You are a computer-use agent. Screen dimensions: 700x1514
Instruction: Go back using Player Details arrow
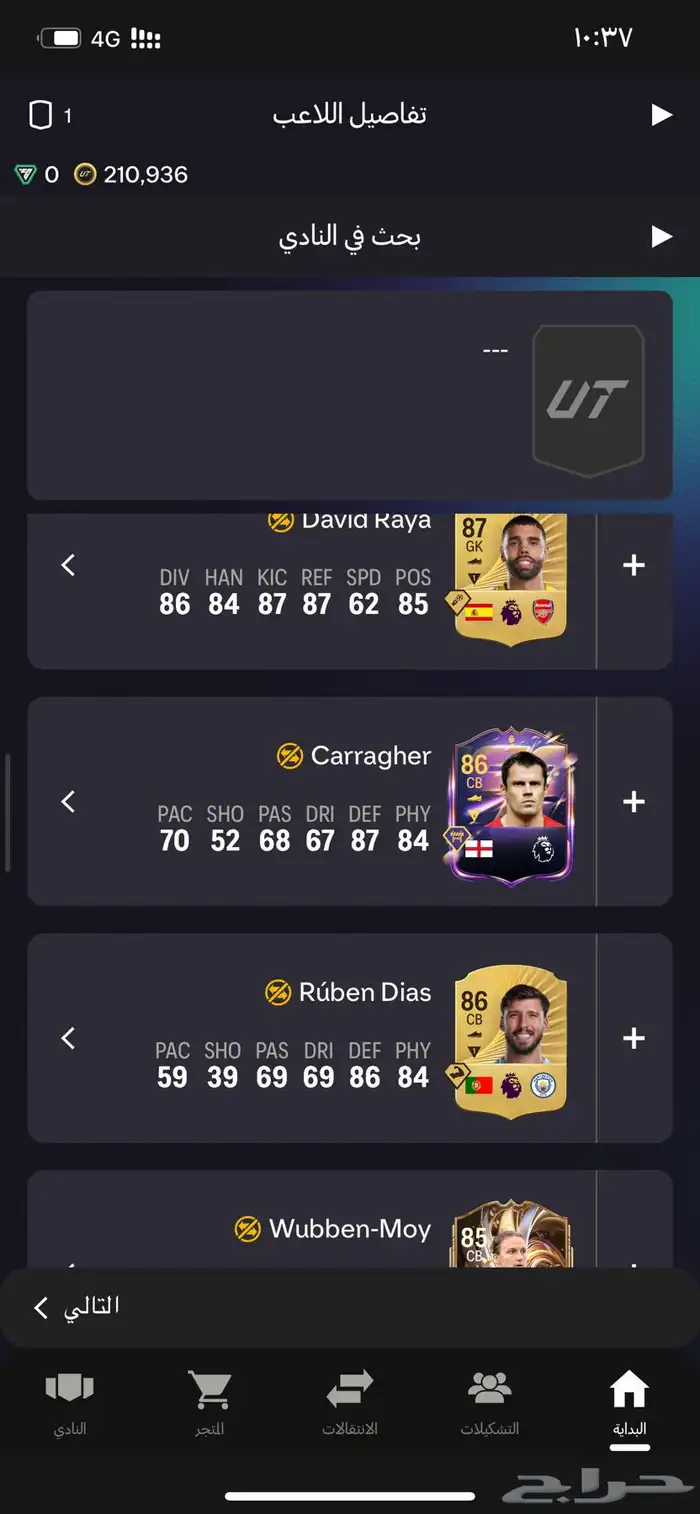[x=661, y=115]
